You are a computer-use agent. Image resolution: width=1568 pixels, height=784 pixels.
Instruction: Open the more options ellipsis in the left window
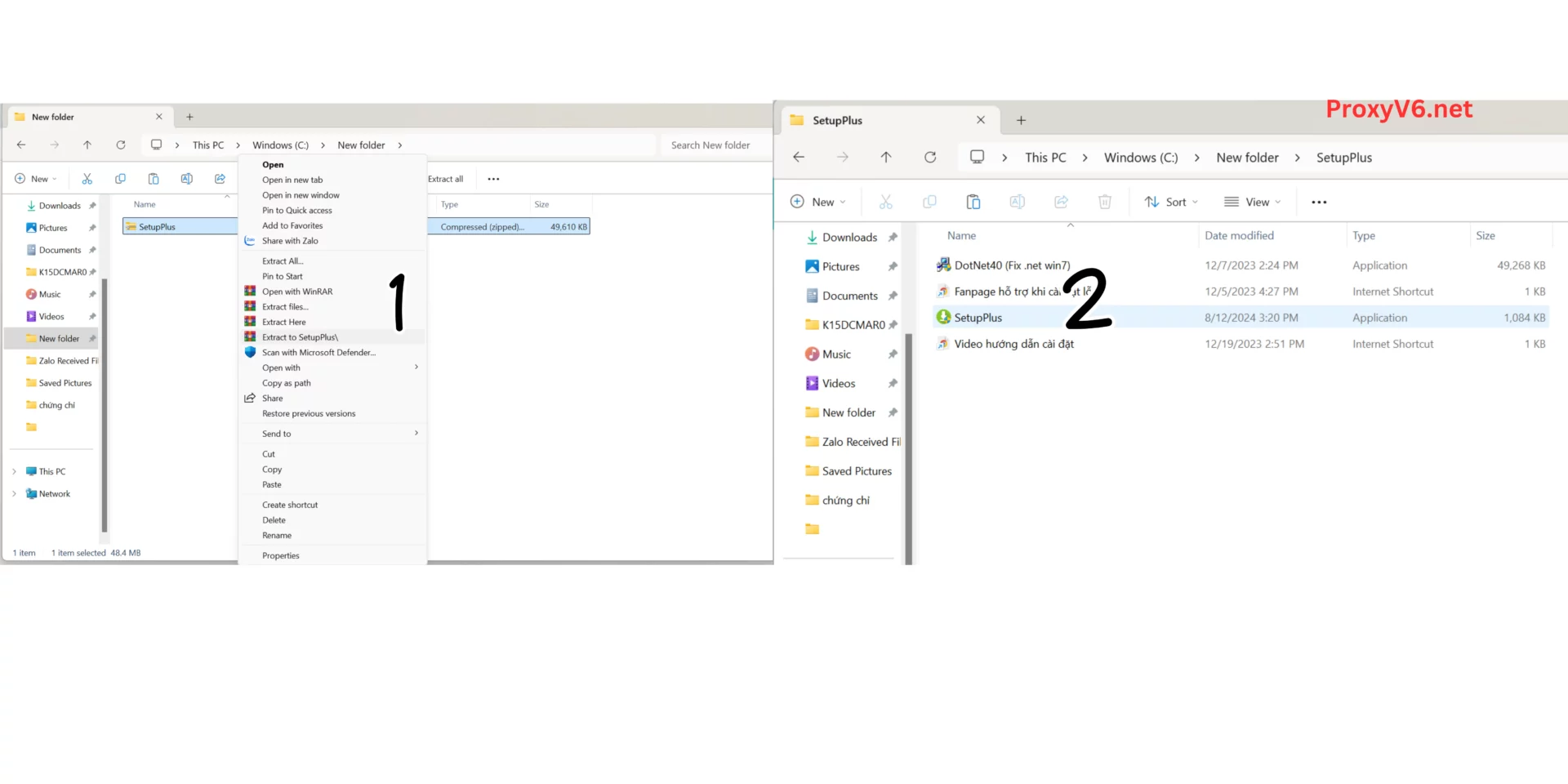[493, 179]
